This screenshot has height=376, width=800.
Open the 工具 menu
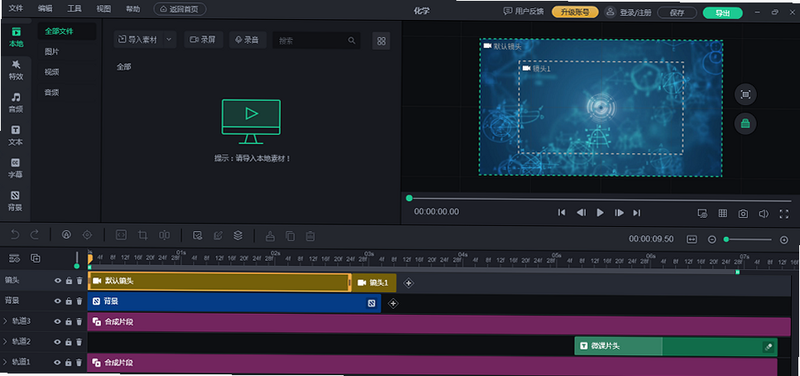[74, 9]
